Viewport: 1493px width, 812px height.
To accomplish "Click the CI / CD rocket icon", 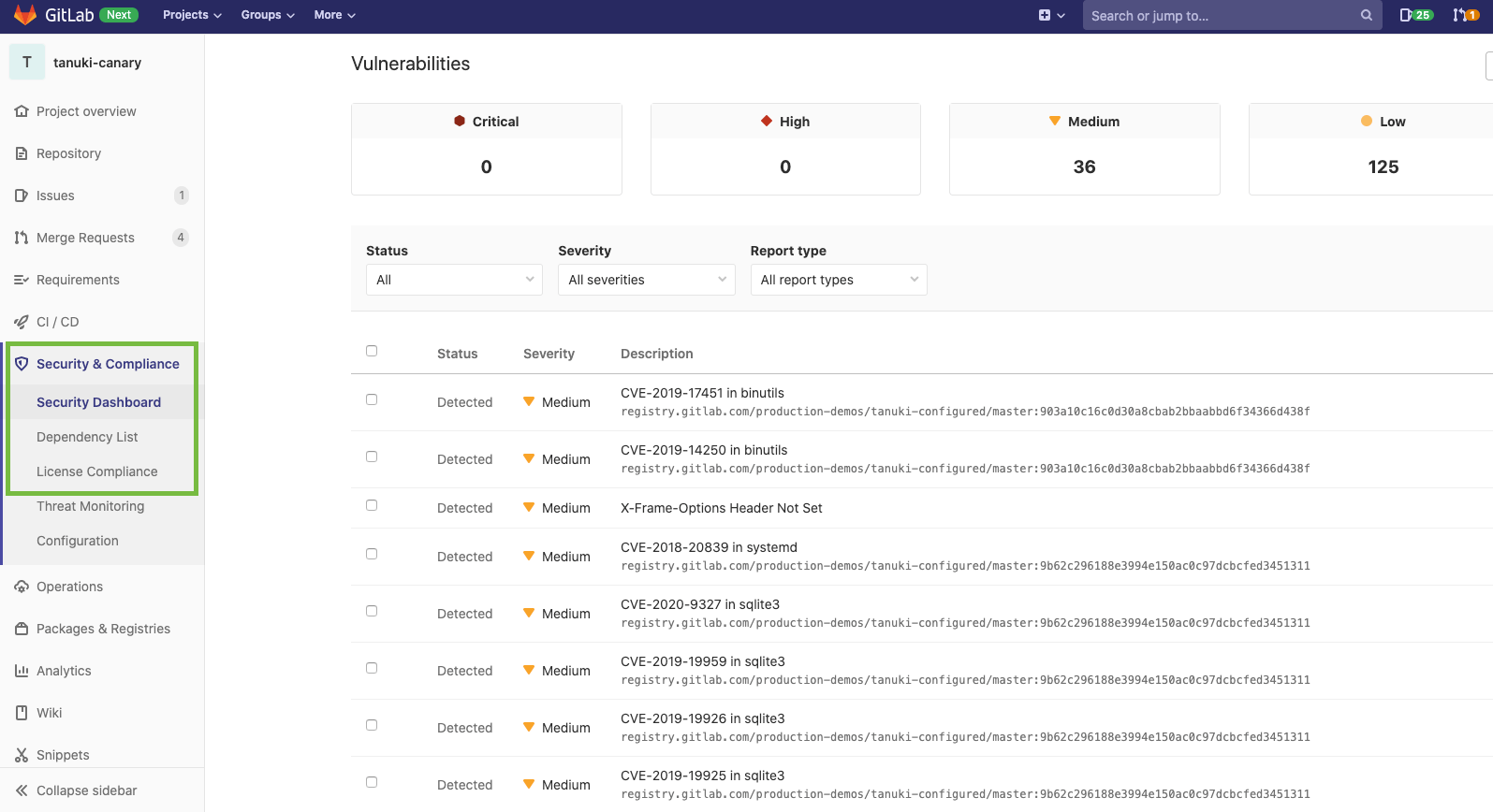I will [x=22, y=322].
